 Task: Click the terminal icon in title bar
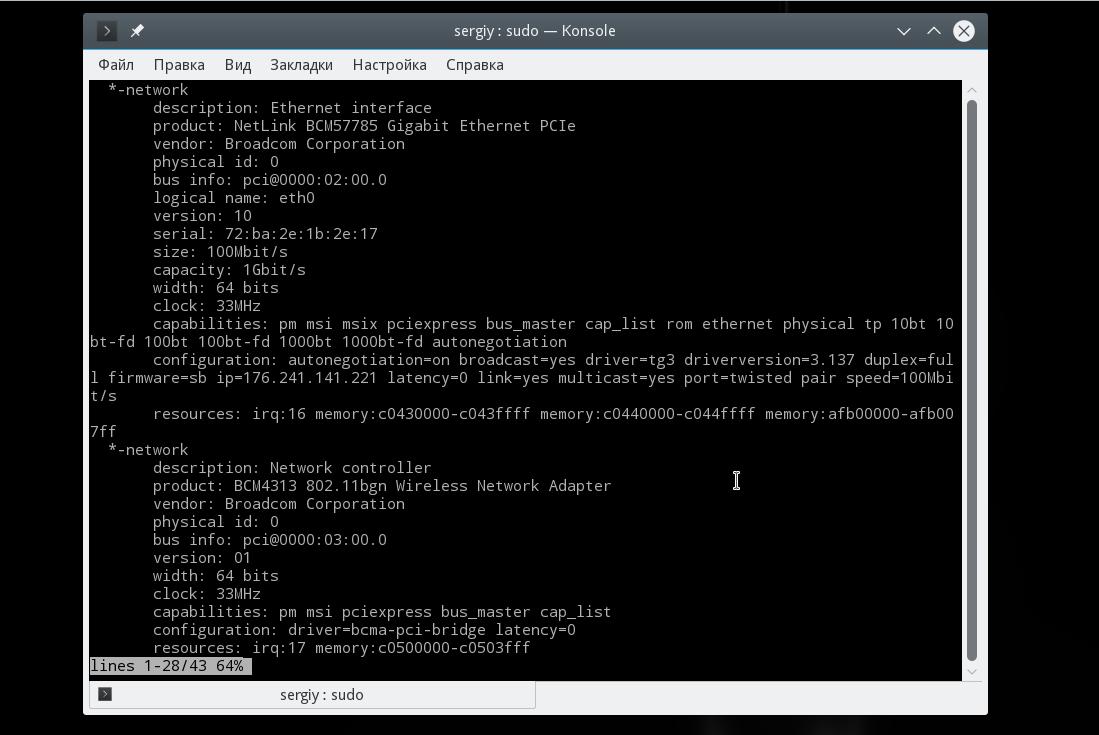107,31
